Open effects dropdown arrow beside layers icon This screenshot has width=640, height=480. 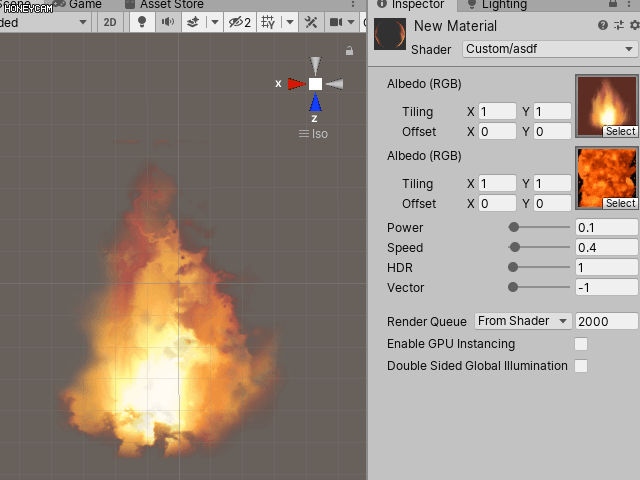click(215, 22)
